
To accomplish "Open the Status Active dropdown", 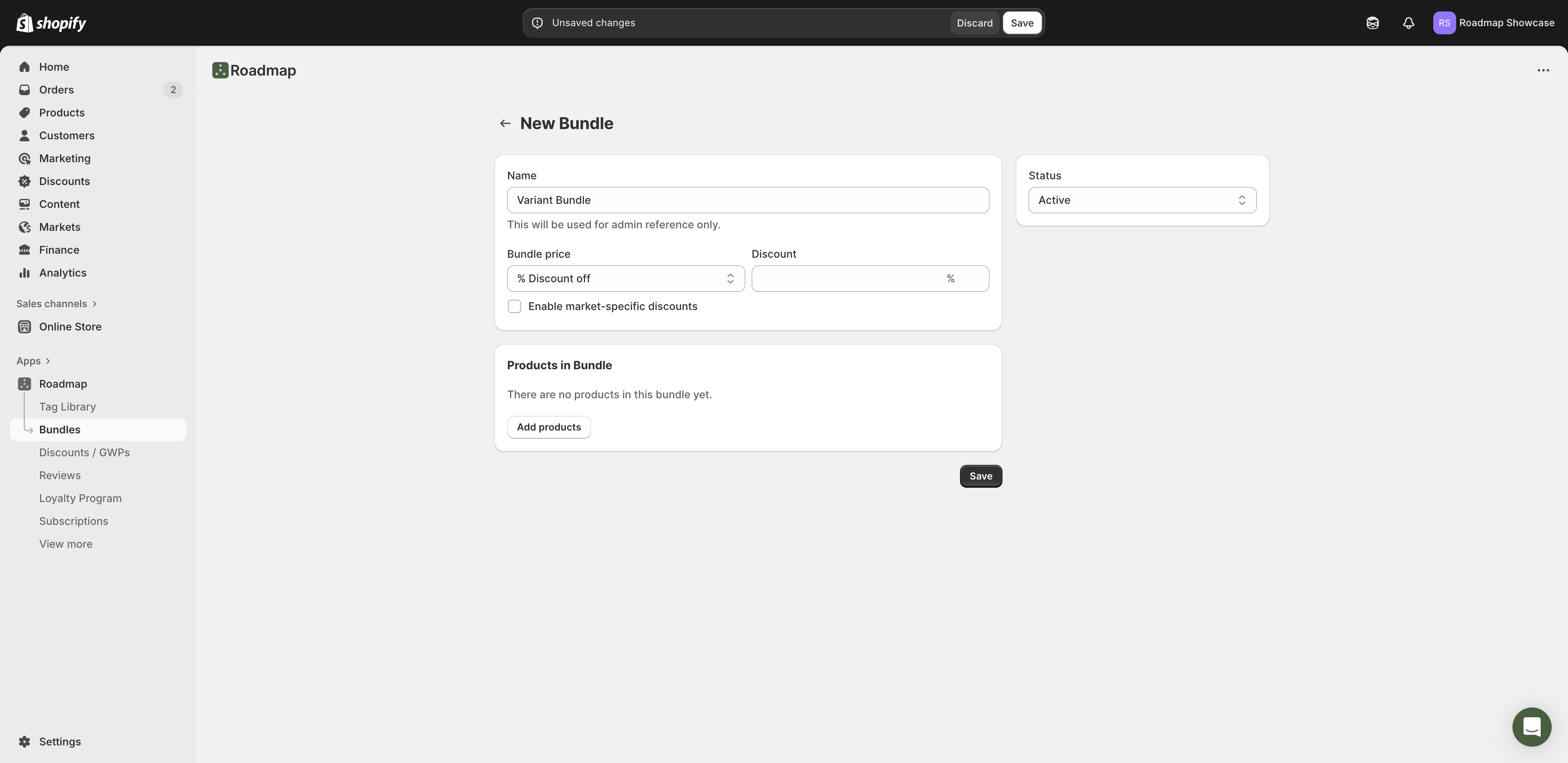I will point(1142,200).
